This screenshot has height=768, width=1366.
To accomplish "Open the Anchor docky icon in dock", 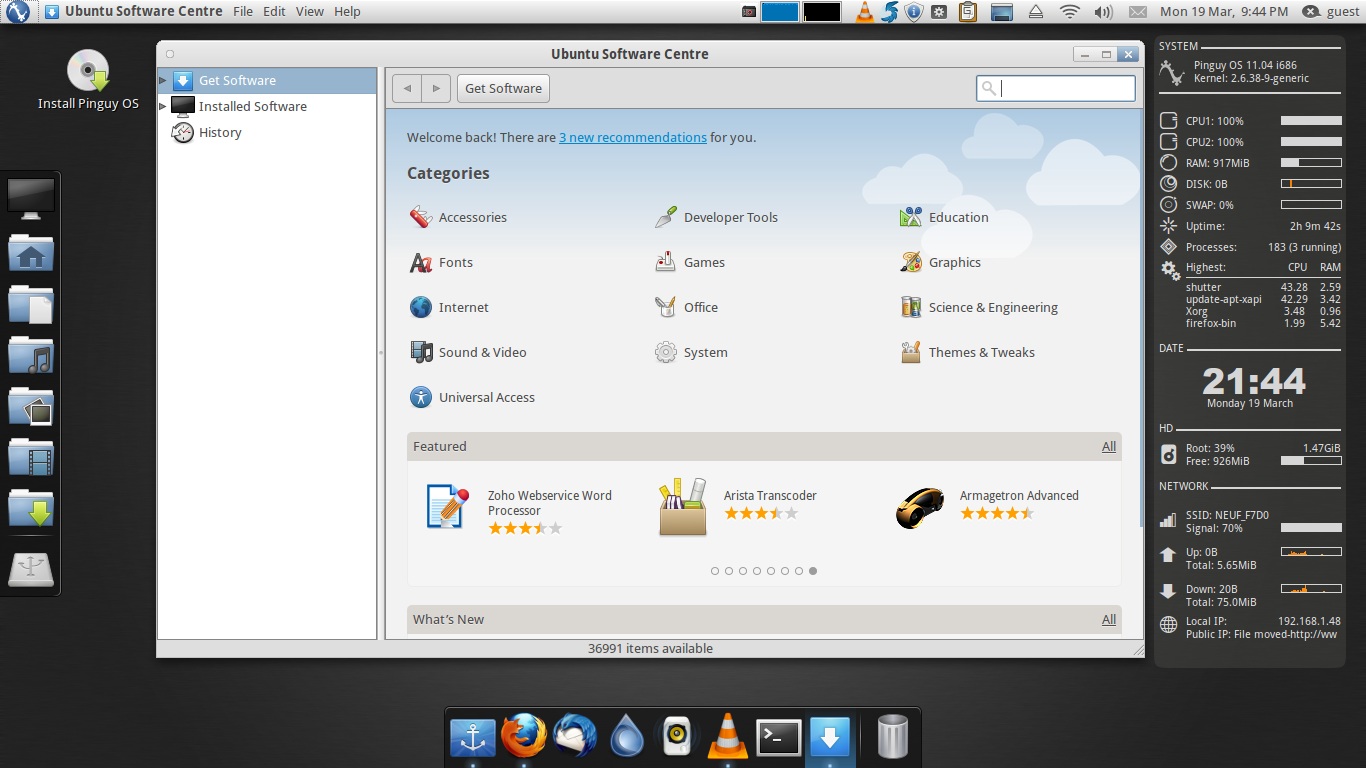I will (x=473, y=738).
